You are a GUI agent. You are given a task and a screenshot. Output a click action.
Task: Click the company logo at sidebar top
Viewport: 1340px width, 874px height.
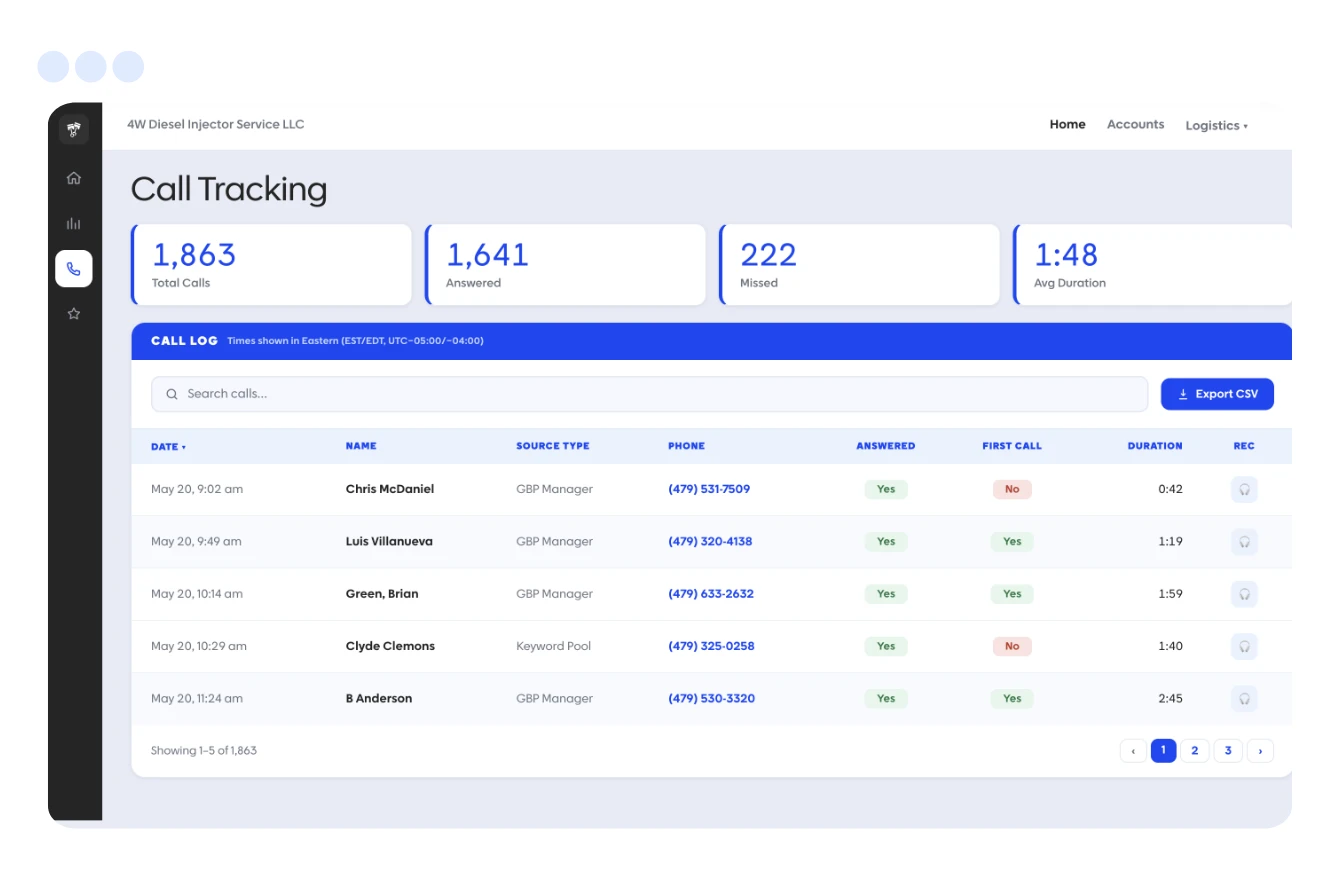coord(74,129)
